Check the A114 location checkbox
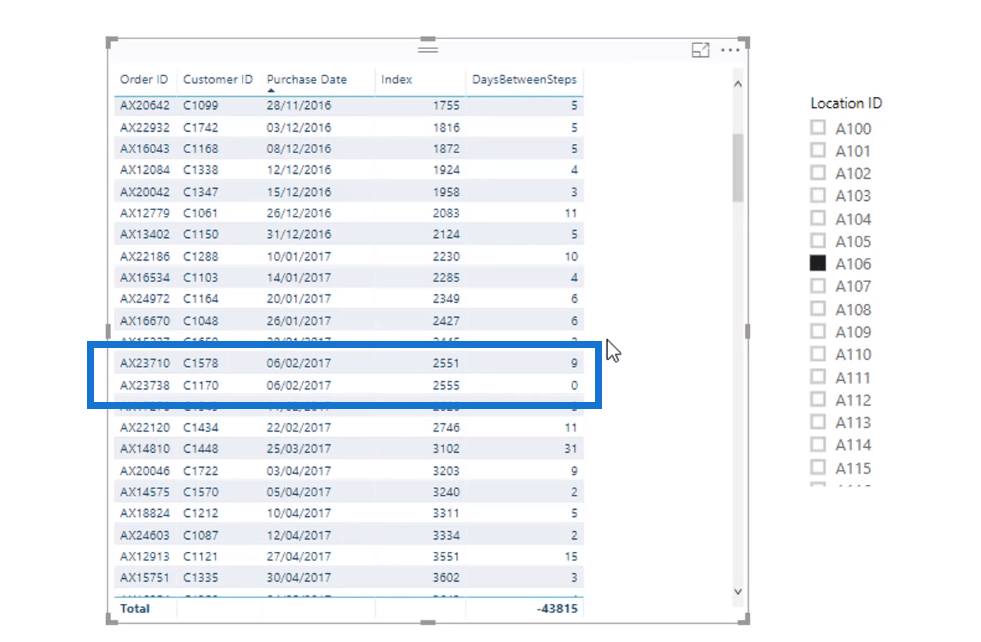 click(818, 445)
